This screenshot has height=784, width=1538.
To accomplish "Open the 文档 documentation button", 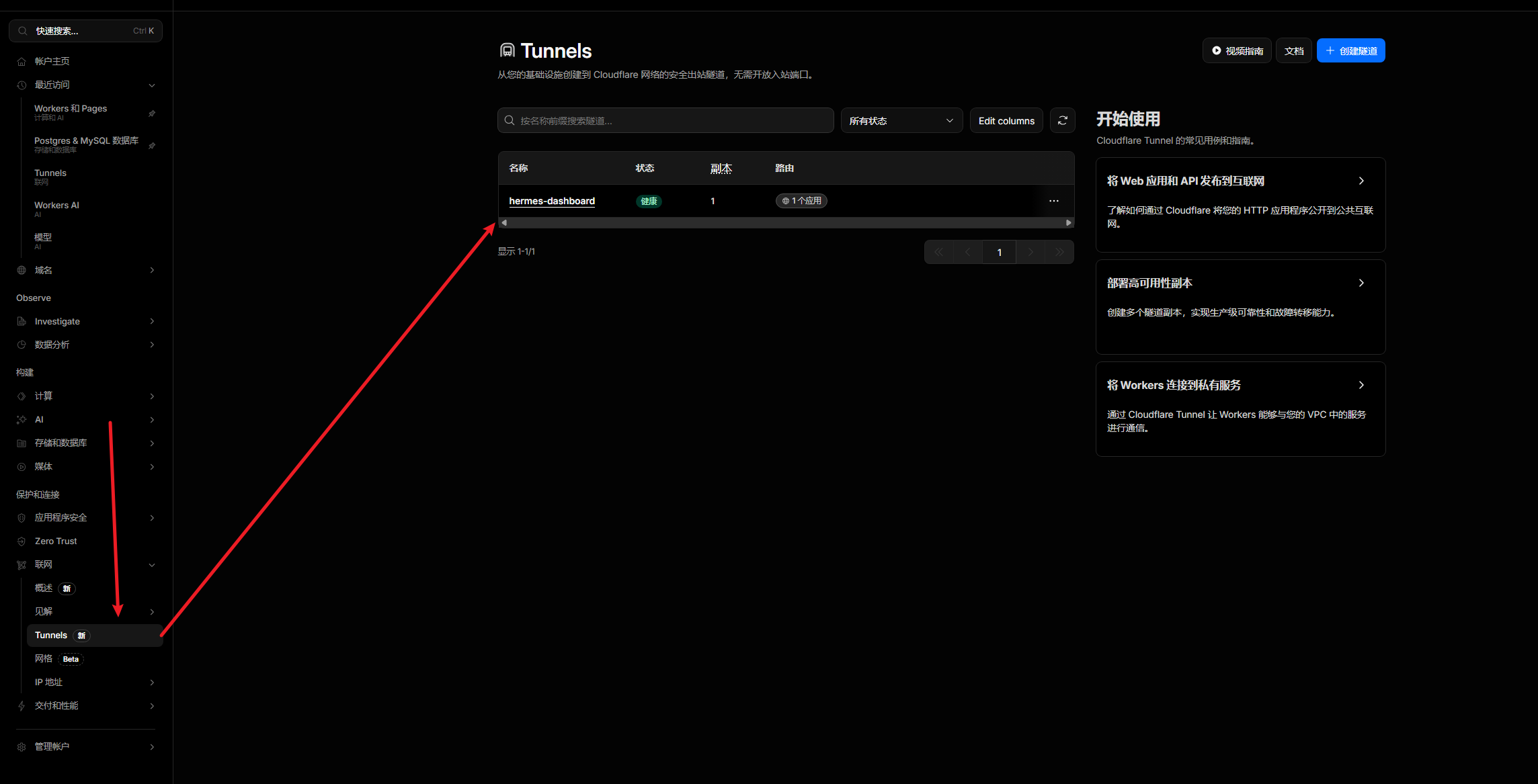I will [1294, 50].
